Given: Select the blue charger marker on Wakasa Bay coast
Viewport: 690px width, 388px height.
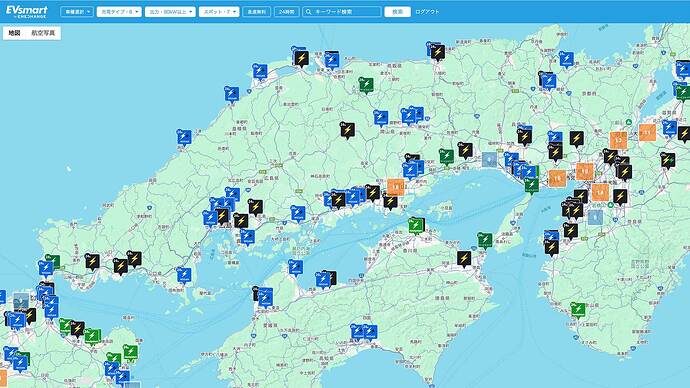Looking at the screenshot, I should (566, 59).
